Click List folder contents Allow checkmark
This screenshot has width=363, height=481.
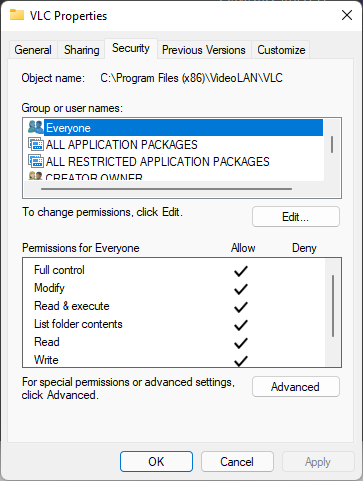pyautogui.click(x=241, y=325)
